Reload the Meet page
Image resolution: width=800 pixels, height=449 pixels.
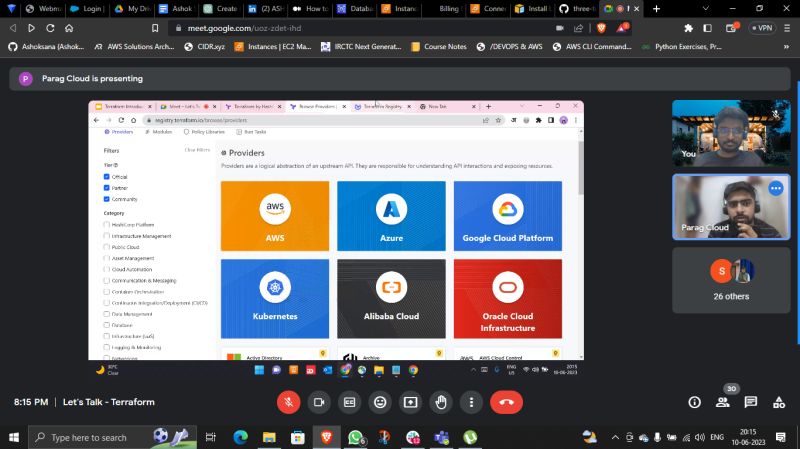point(50,28)
